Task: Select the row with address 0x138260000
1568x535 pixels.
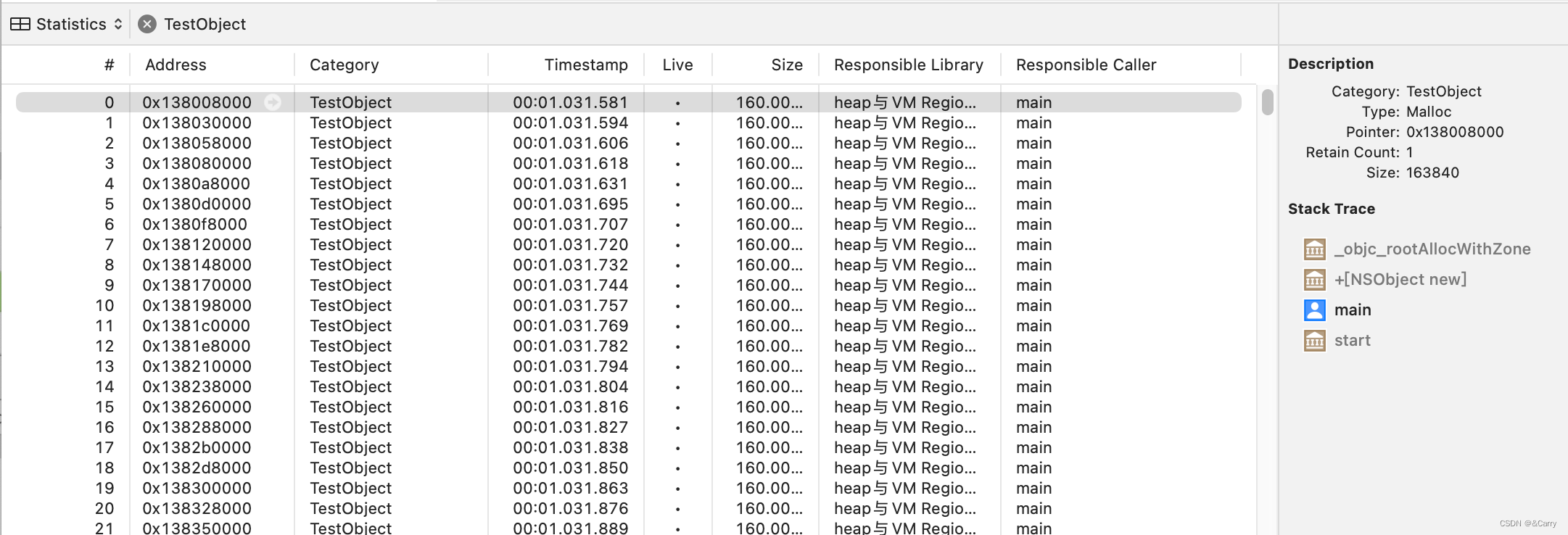Action: (x=628, y=407)
